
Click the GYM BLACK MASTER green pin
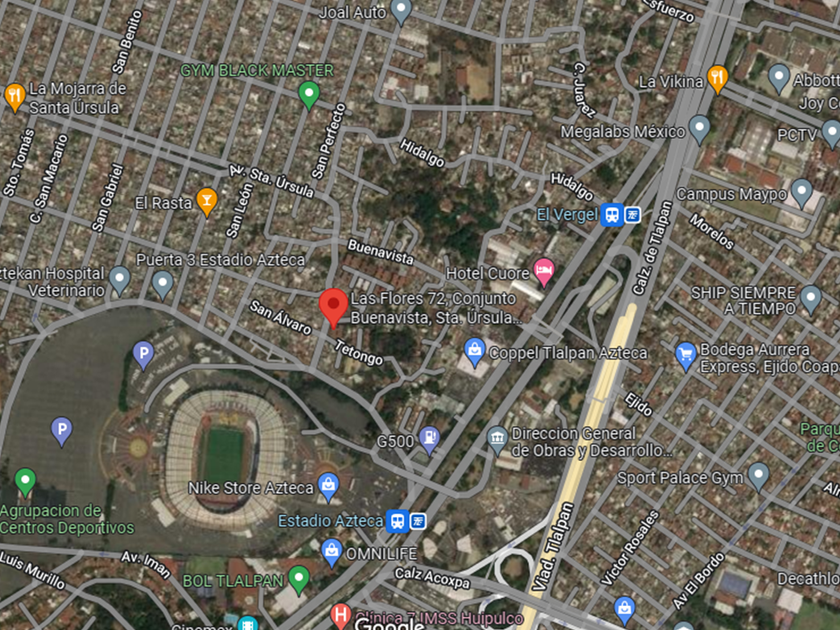[309, 96]
